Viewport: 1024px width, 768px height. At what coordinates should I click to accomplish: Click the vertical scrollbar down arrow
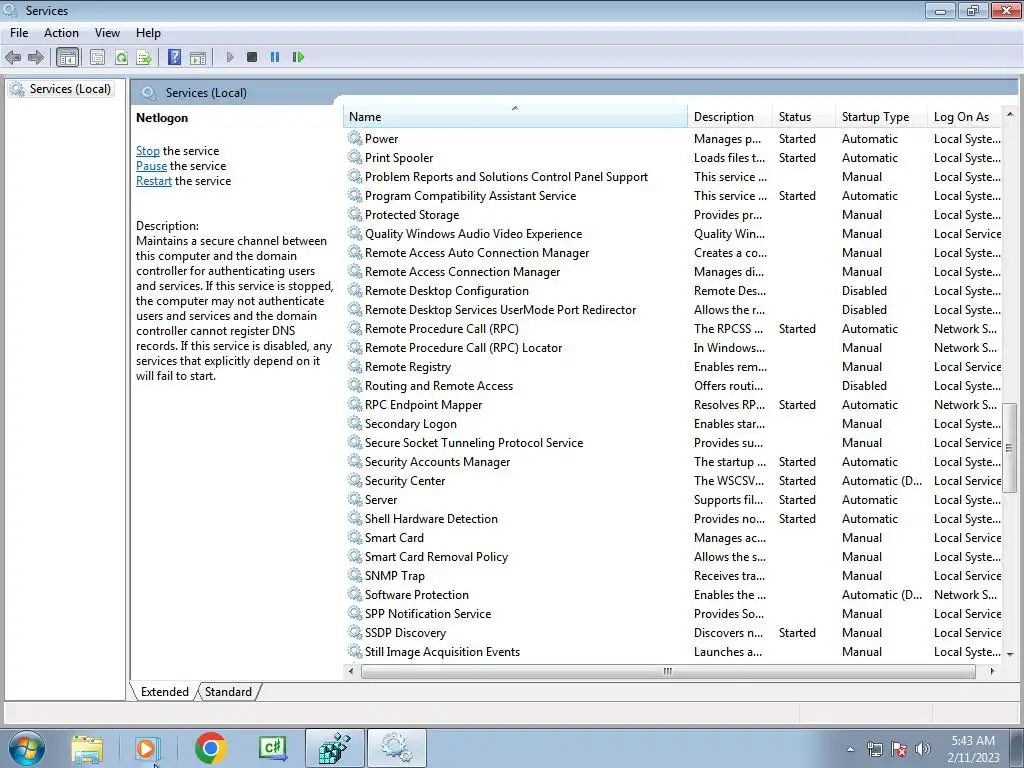1010,654
